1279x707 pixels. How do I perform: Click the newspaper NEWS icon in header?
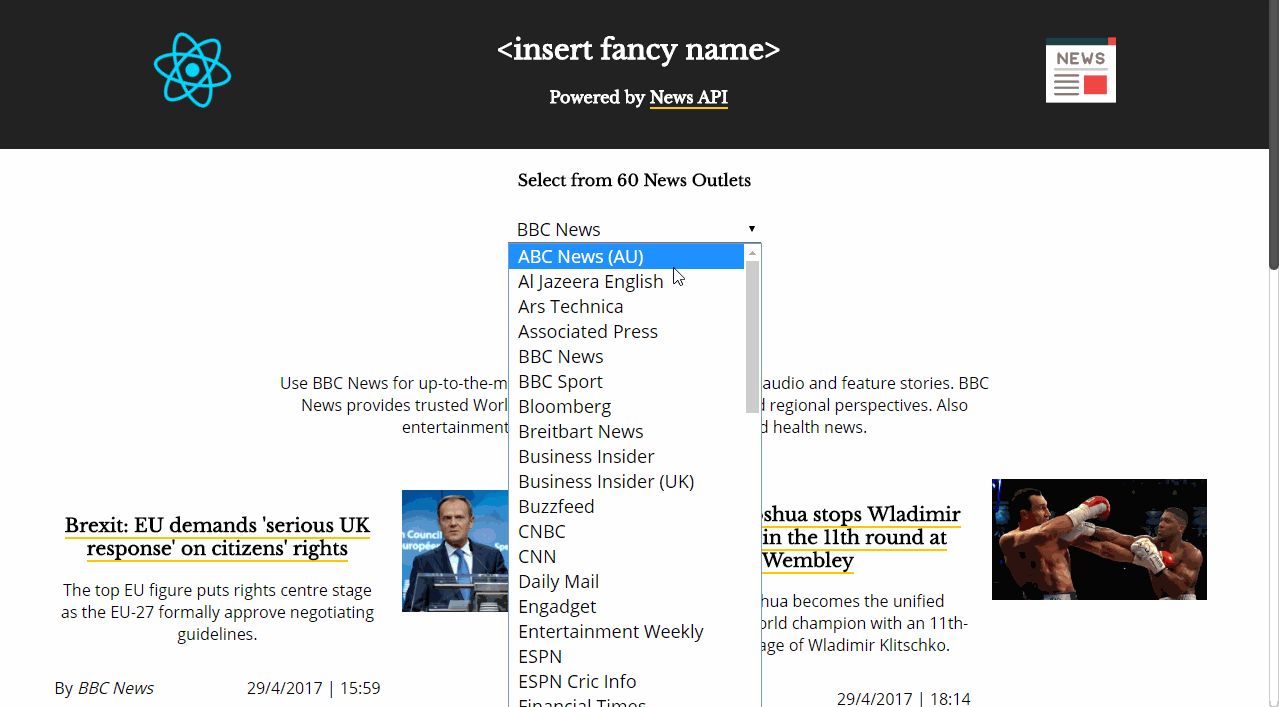pos(1081,70)
